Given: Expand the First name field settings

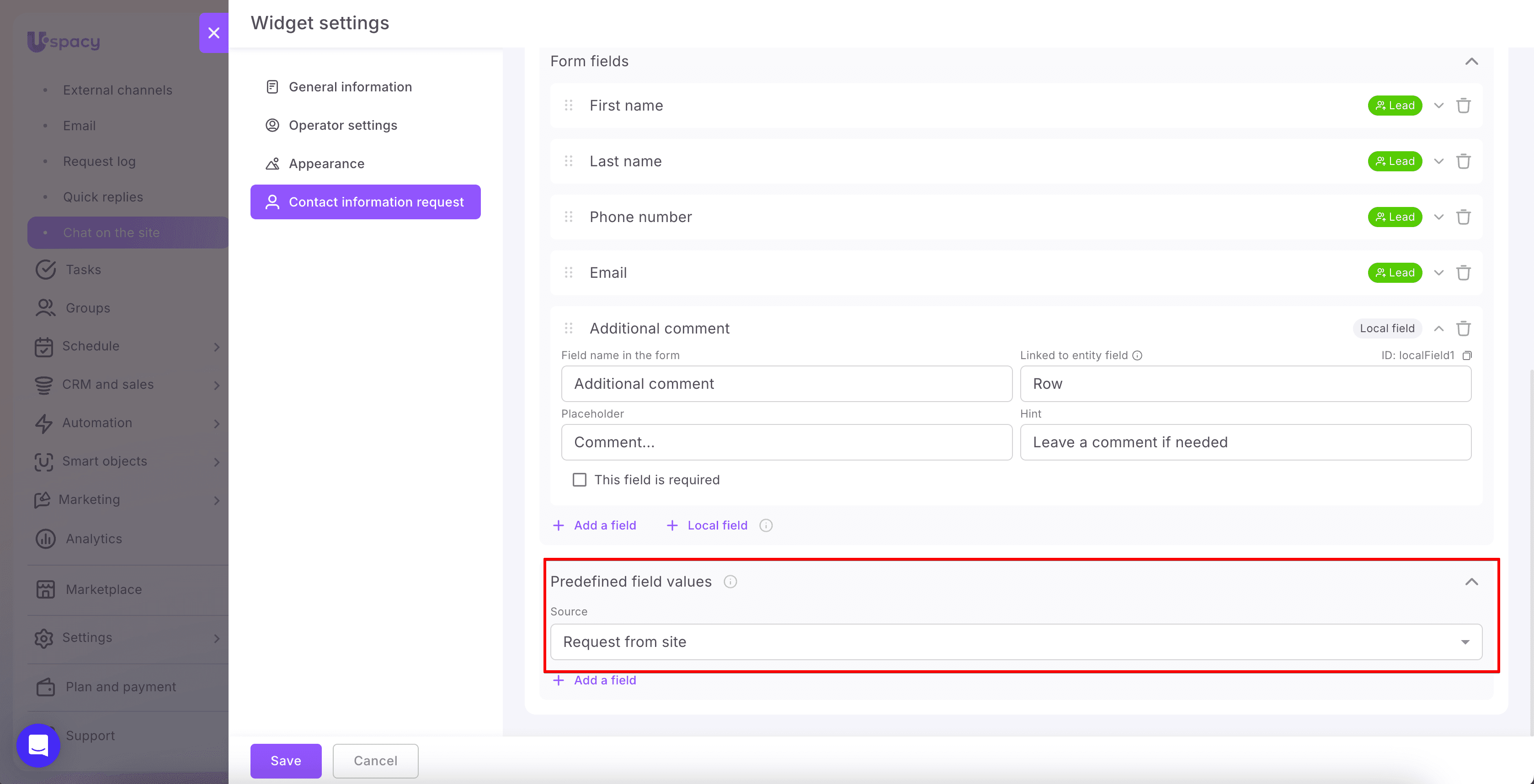Looking at the screenshot, I should (1439, 106).
